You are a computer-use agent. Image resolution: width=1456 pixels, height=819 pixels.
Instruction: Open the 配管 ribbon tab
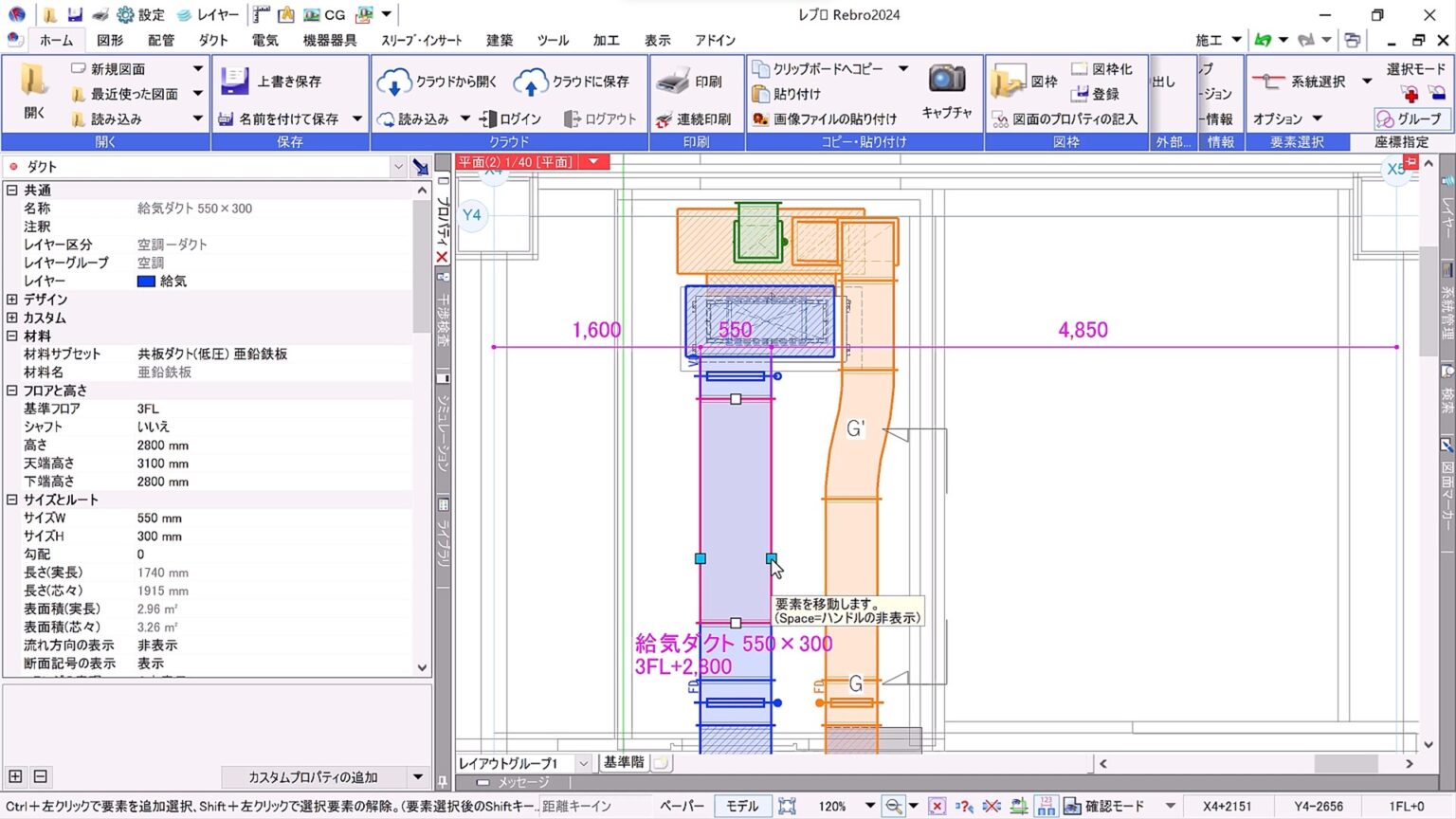(x=161, y=40)
